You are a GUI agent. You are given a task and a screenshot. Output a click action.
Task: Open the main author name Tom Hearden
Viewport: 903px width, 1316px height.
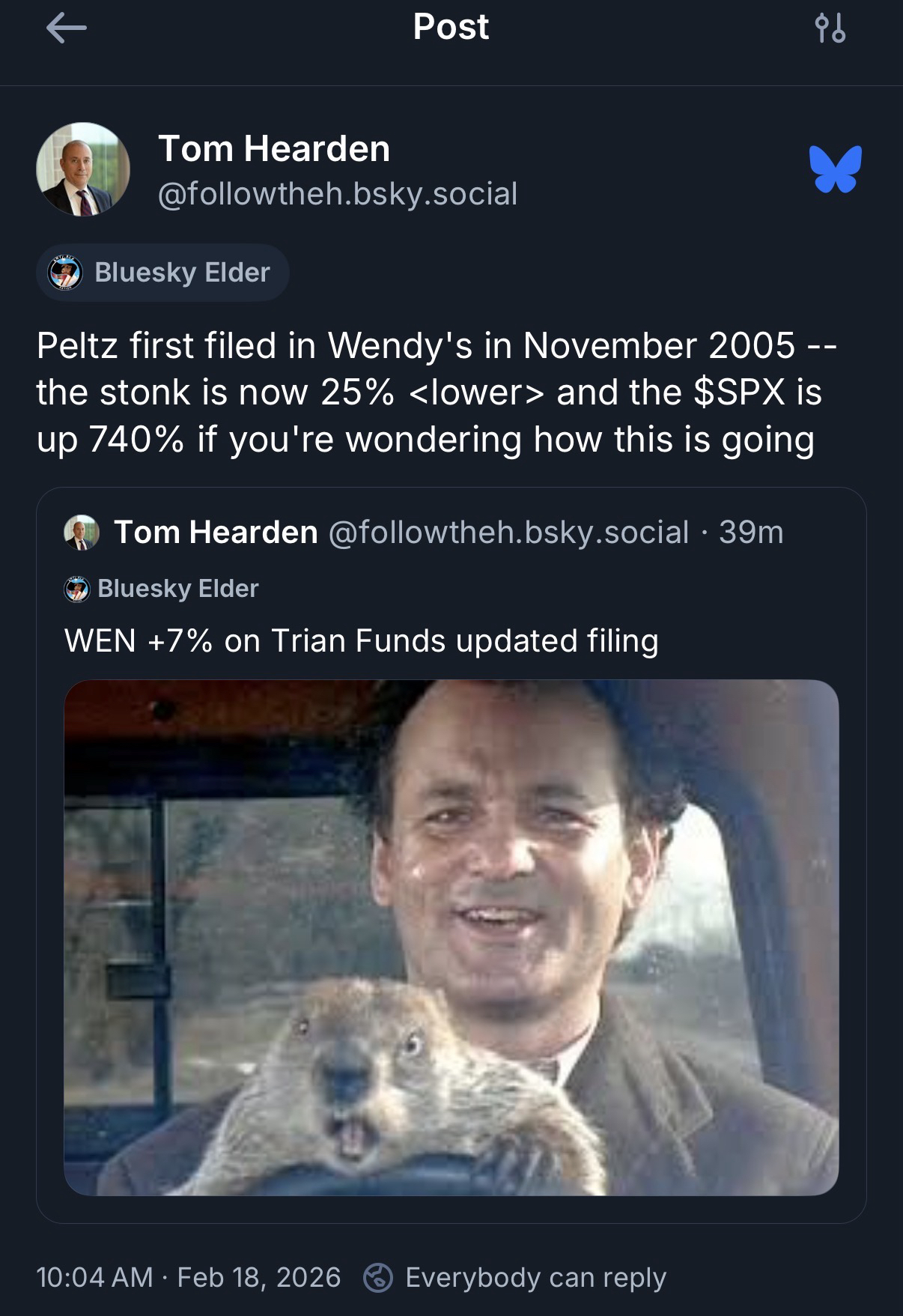[x=274, y=148]
